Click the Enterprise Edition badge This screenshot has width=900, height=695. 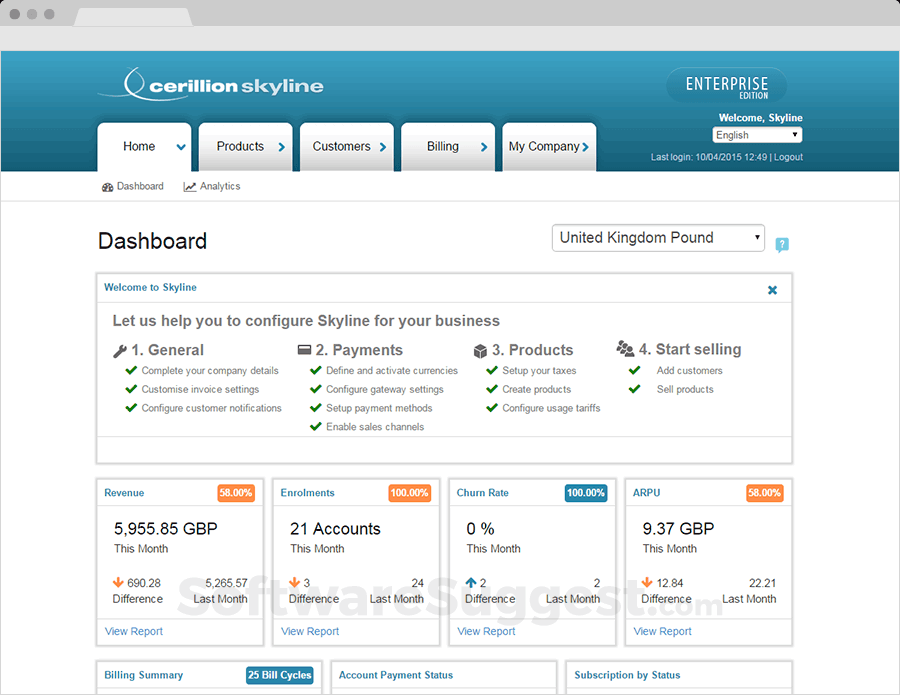click(x=725, y=87)
